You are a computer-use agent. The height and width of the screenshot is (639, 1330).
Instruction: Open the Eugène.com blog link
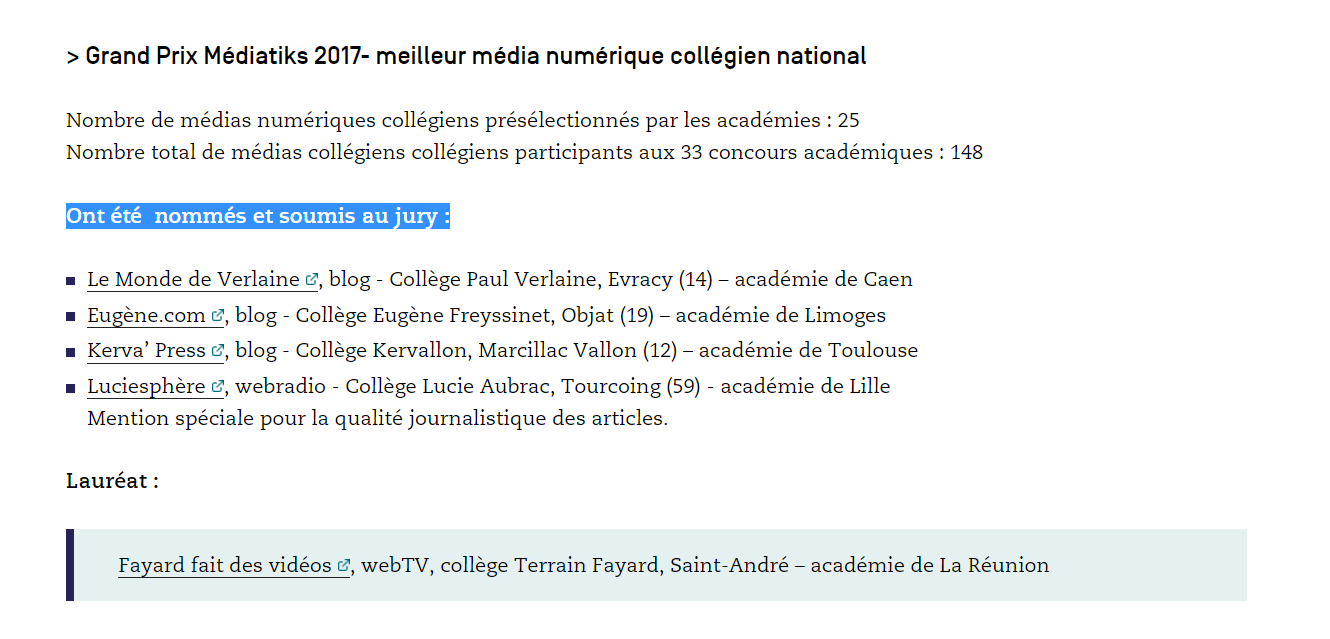[146, 316]
